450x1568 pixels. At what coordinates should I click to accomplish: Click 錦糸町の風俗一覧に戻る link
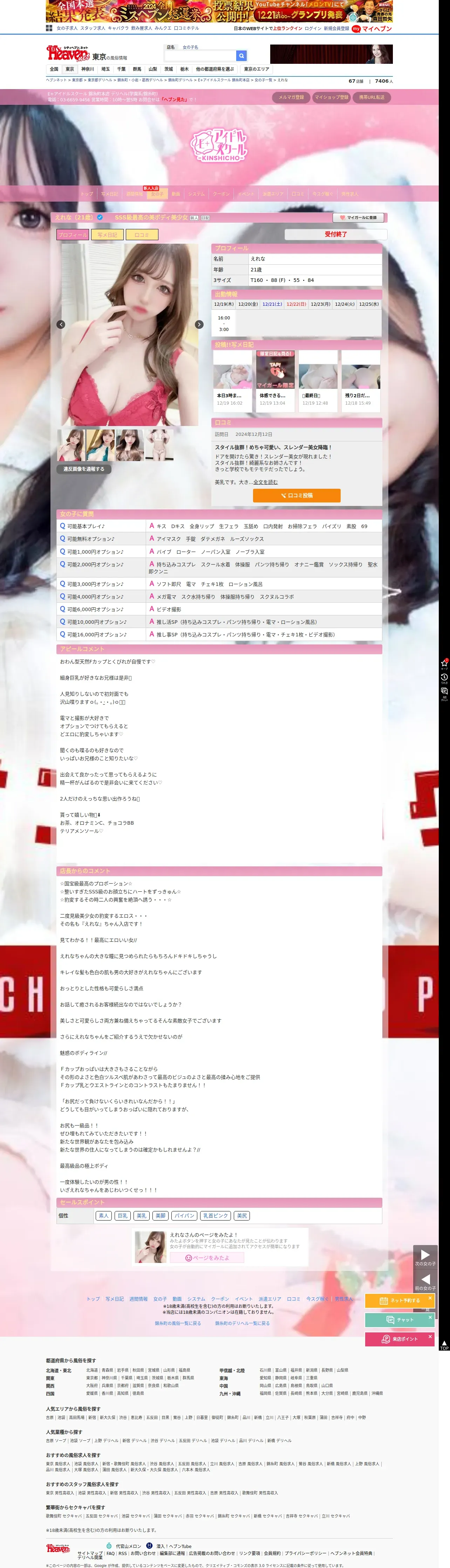coord(178,1323)
